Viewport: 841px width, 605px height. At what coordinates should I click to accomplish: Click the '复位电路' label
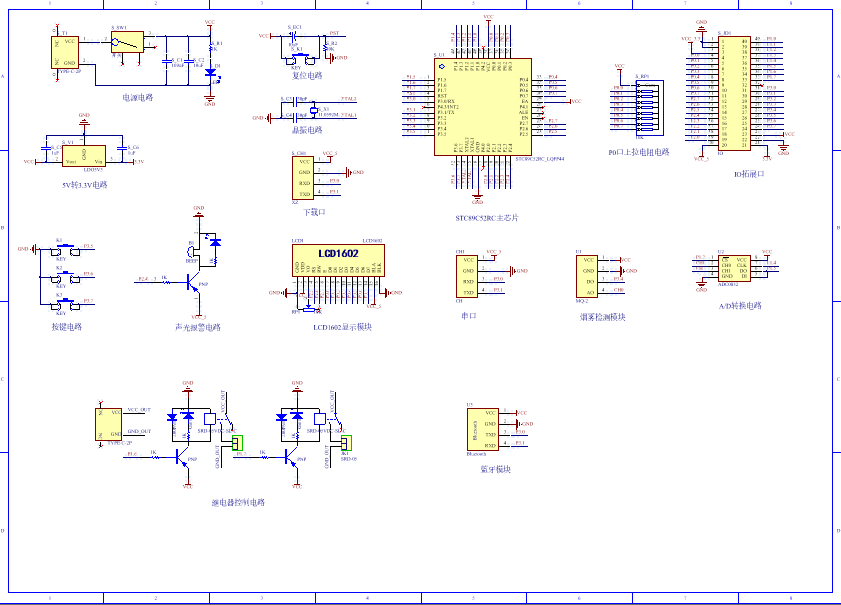[307, 76]
